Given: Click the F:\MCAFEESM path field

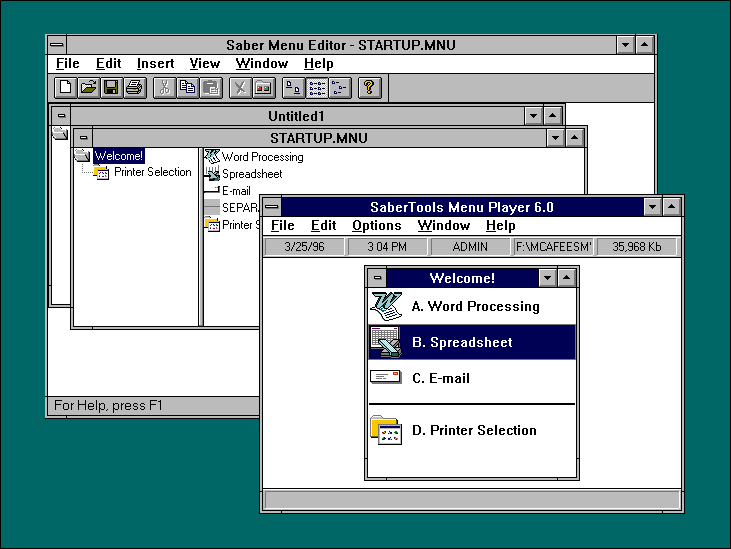Looking at the screenshot, I should point(553,247).
